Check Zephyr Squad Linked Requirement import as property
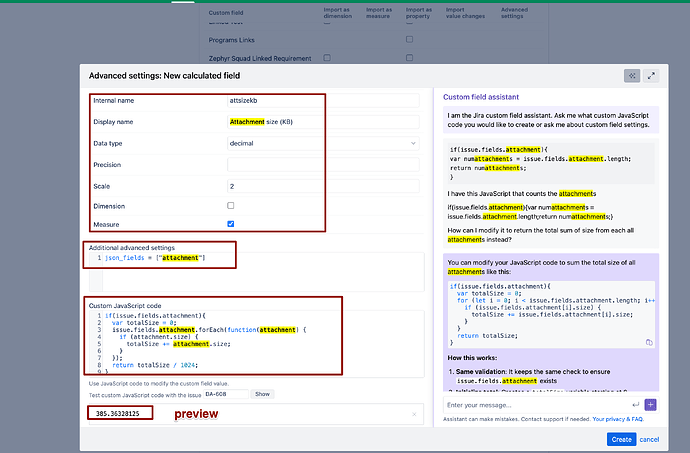 409,58
